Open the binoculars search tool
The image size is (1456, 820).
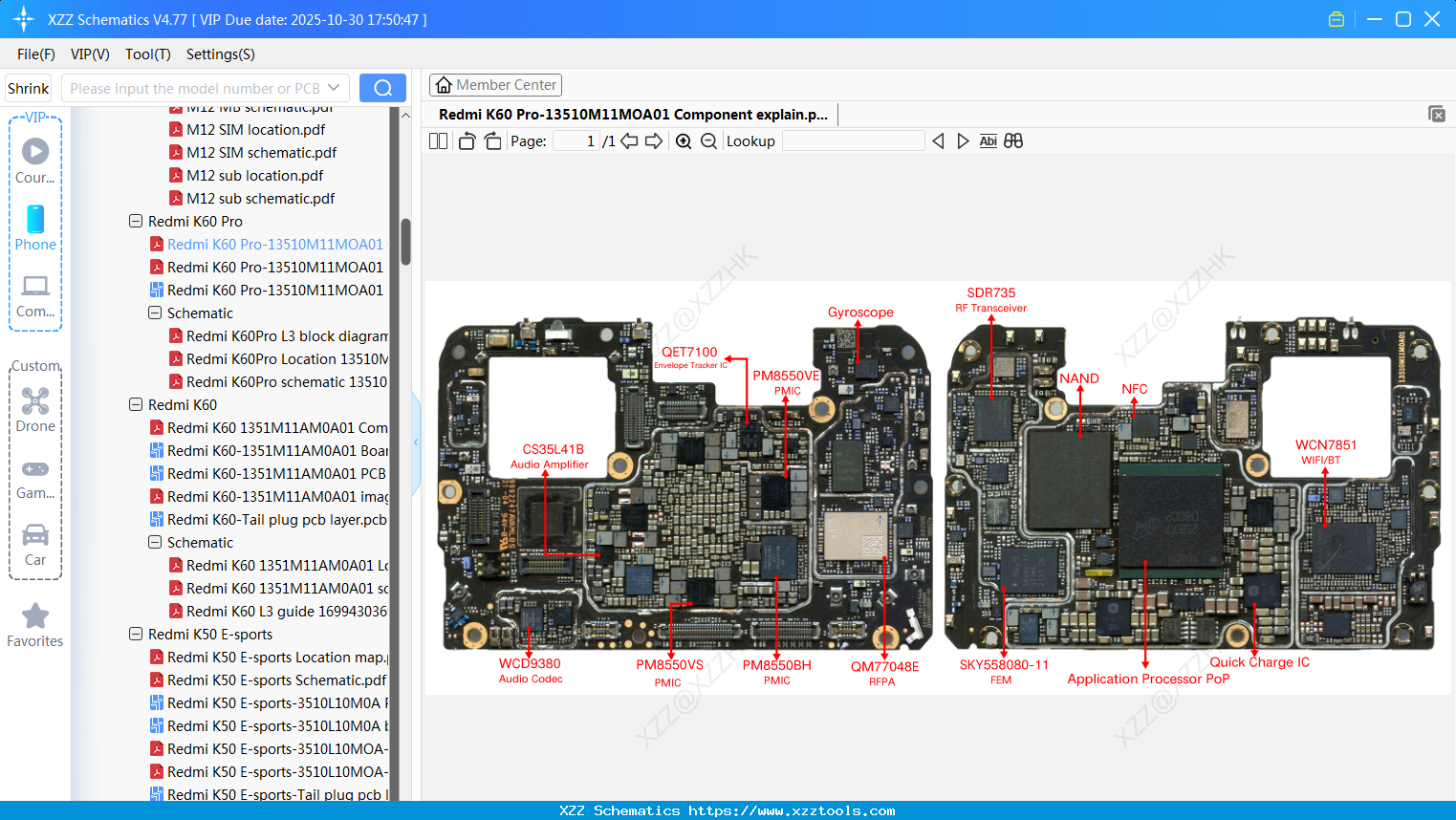point(1013,140)
